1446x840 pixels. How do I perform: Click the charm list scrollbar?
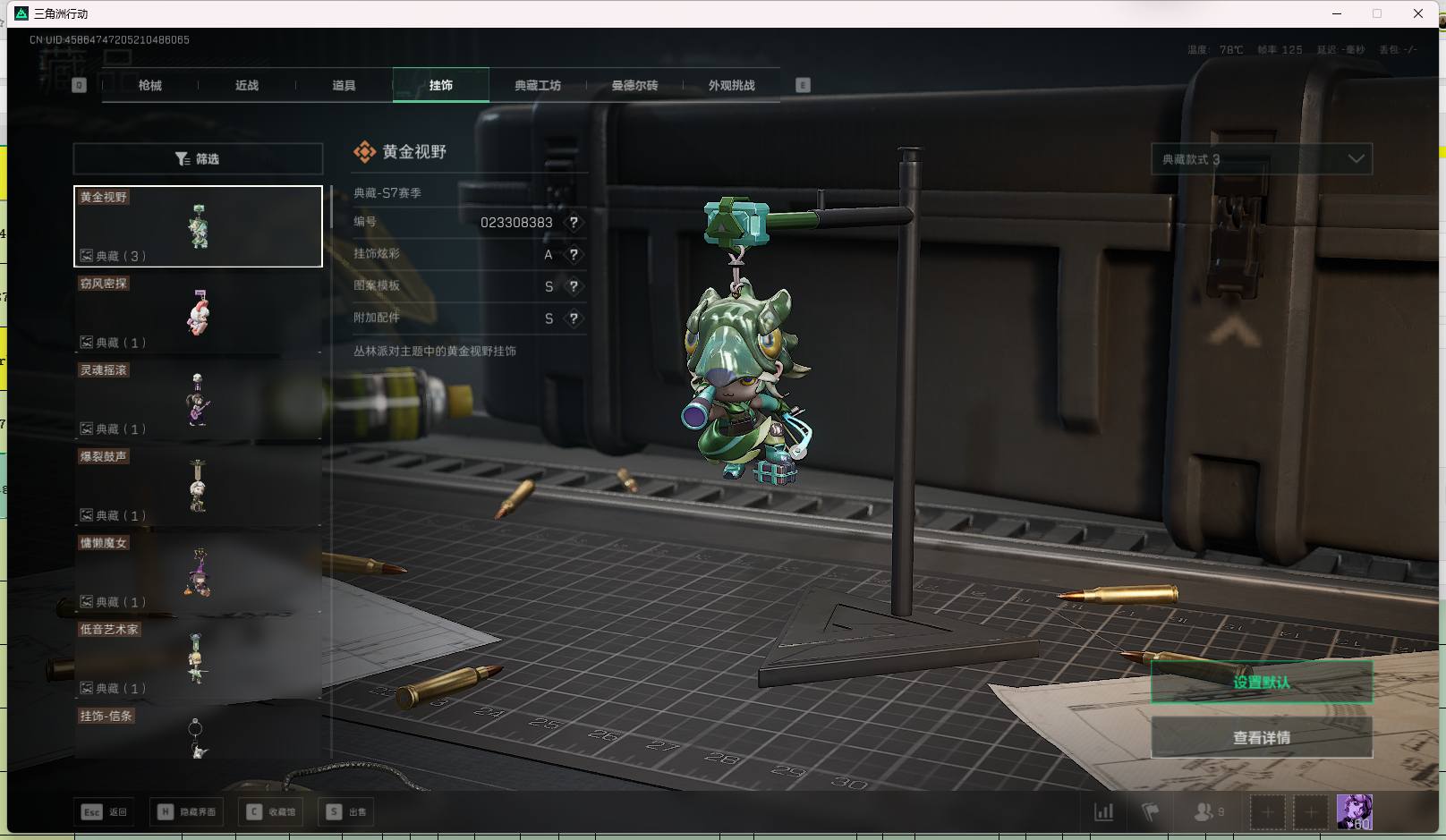point(331,206)
